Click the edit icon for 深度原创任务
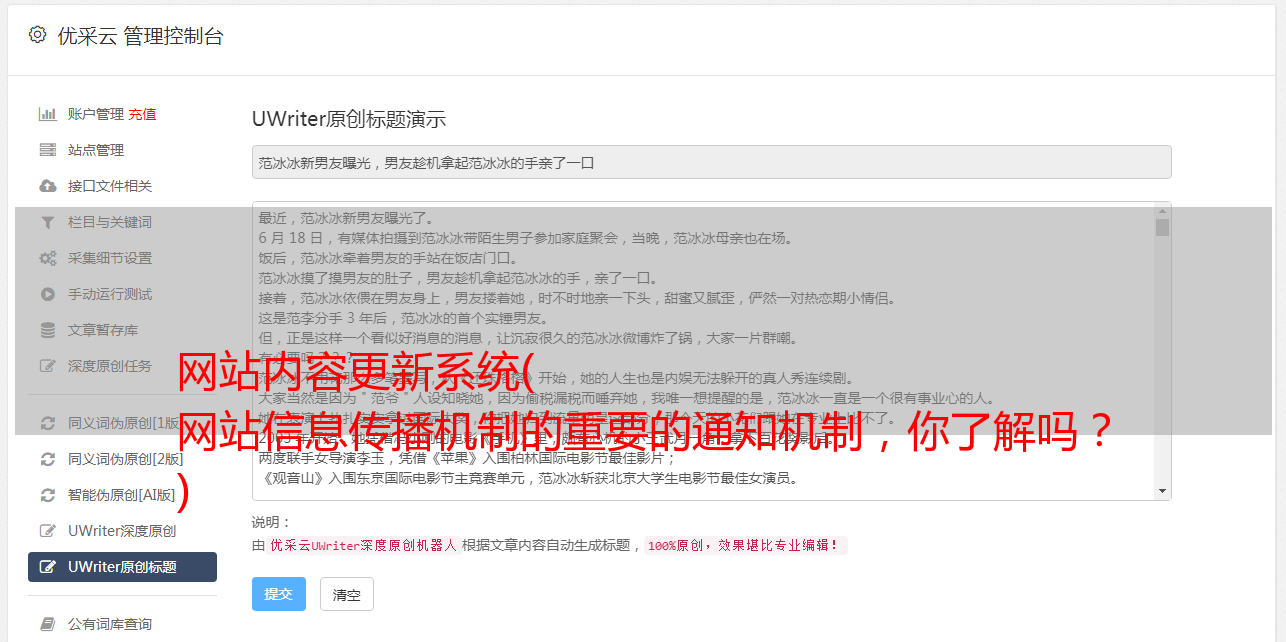Image resolution: width=1286 pixels, height=642 pixels. (47, 366)
